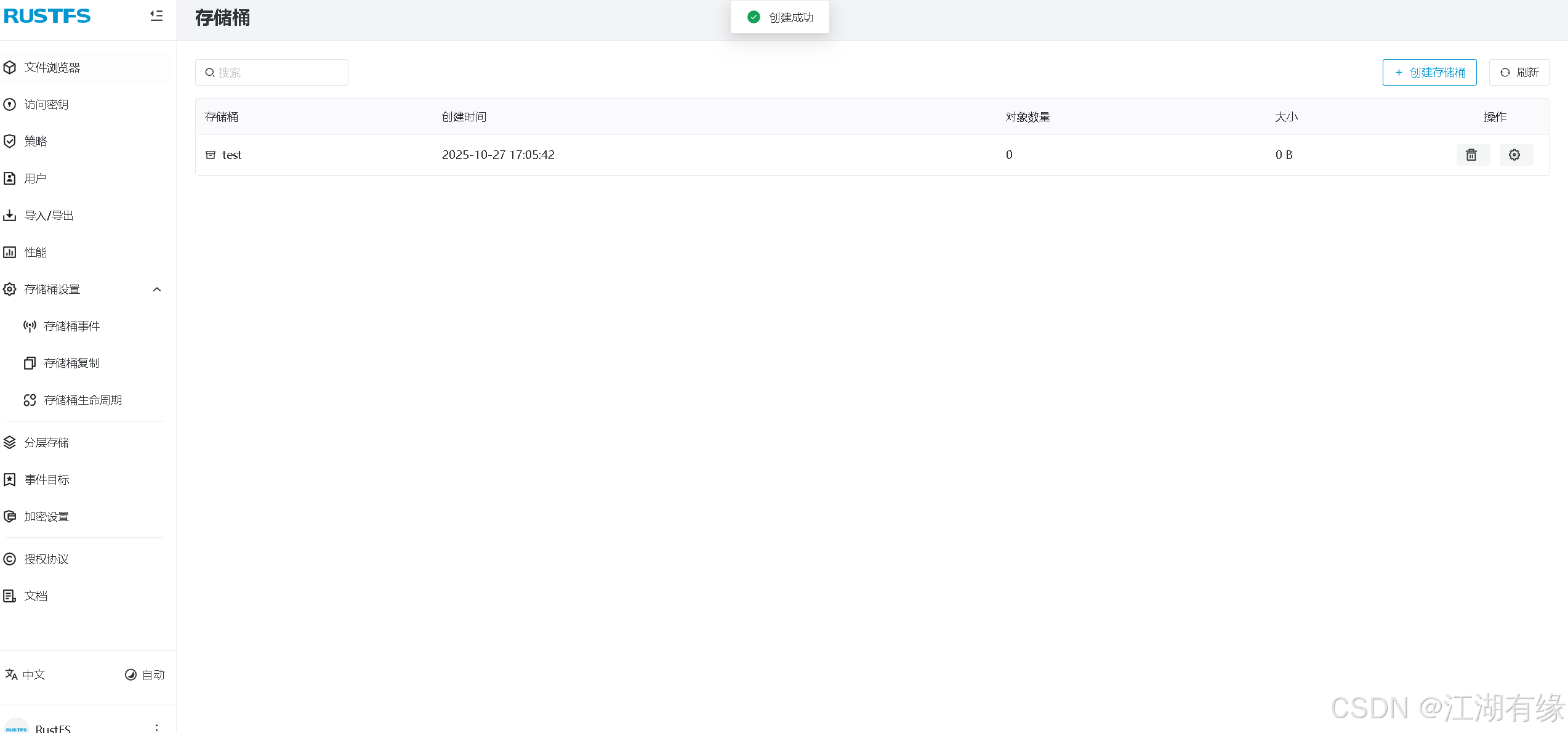This screenshot has width=1568, height=733.
Task: Collapse the 存储桶设置 submenu
Action: coord(157,289)
